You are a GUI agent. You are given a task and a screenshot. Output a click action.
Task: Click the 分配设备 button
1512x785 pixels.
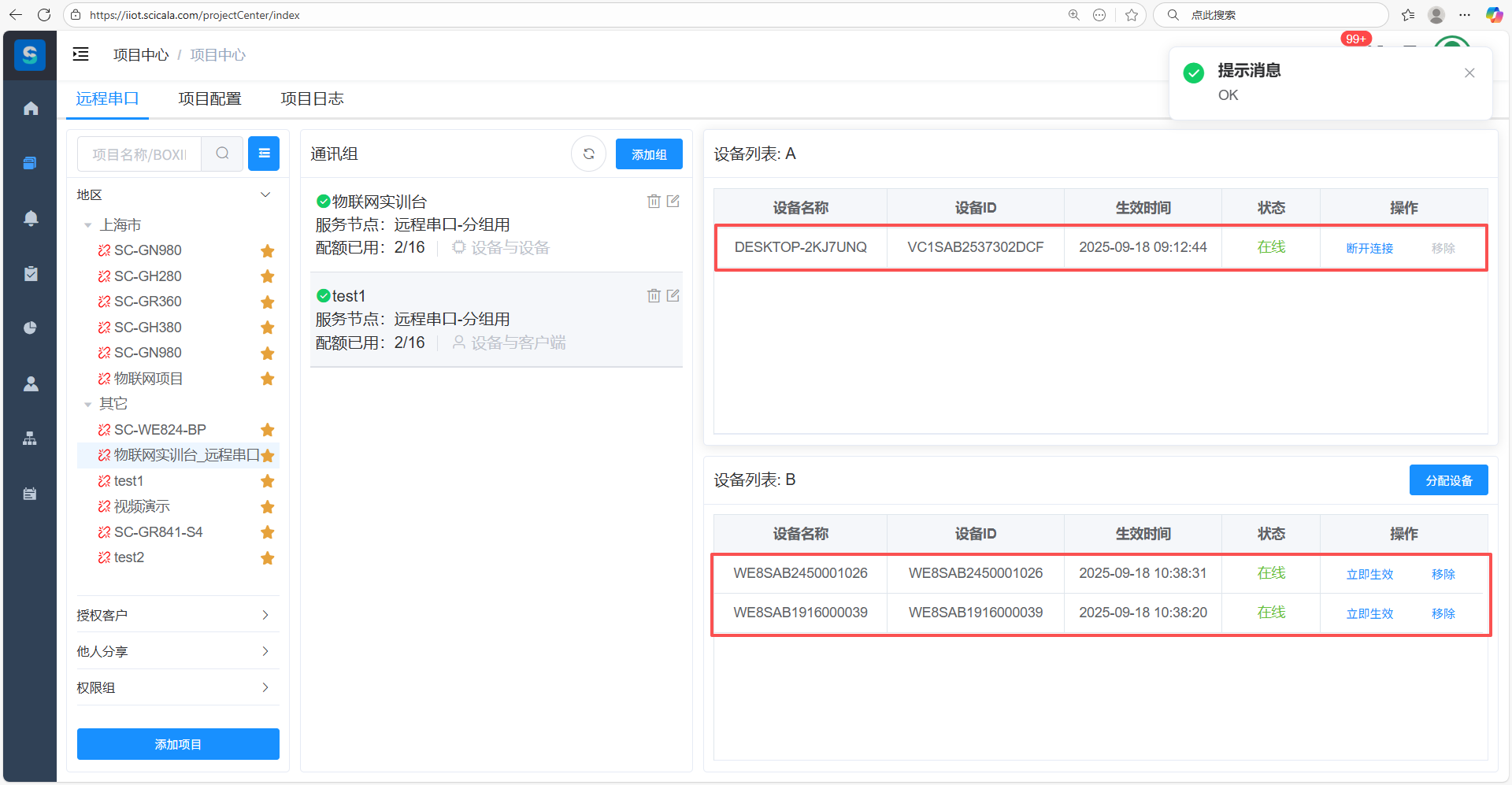[x=1448, y=480]
